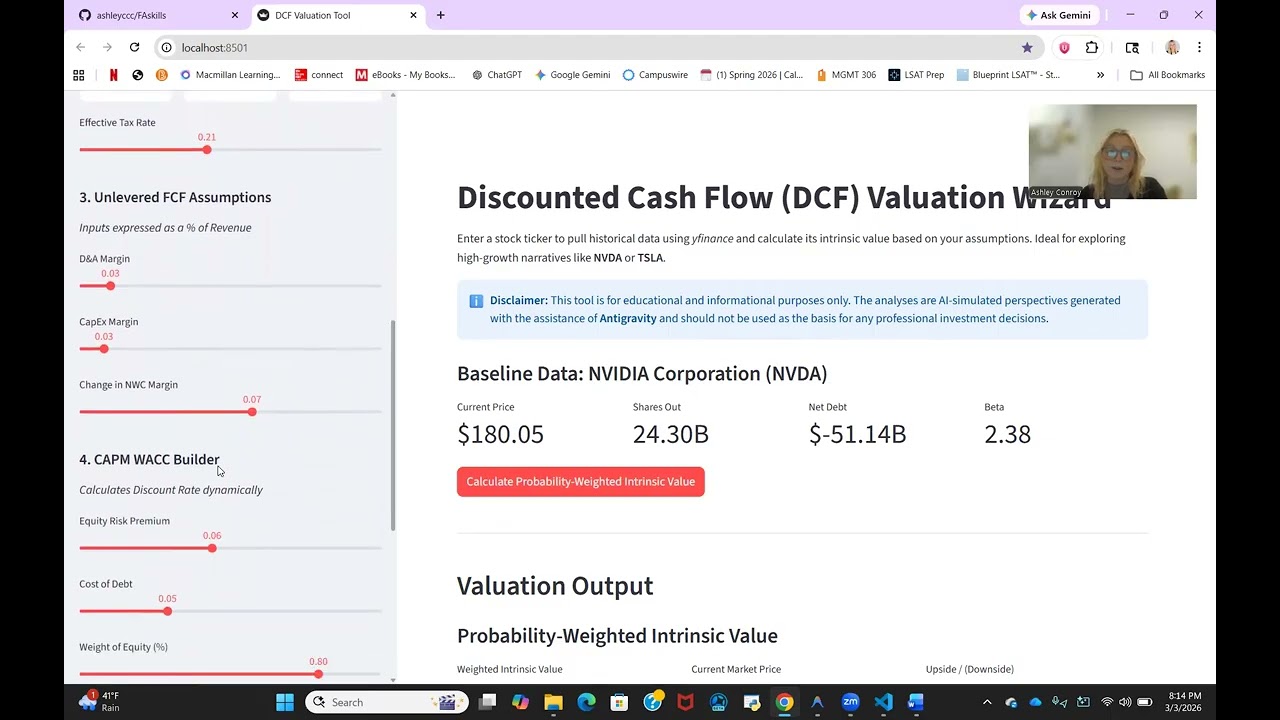Open the browser Extensions puzzle icon

[1092, 47]
